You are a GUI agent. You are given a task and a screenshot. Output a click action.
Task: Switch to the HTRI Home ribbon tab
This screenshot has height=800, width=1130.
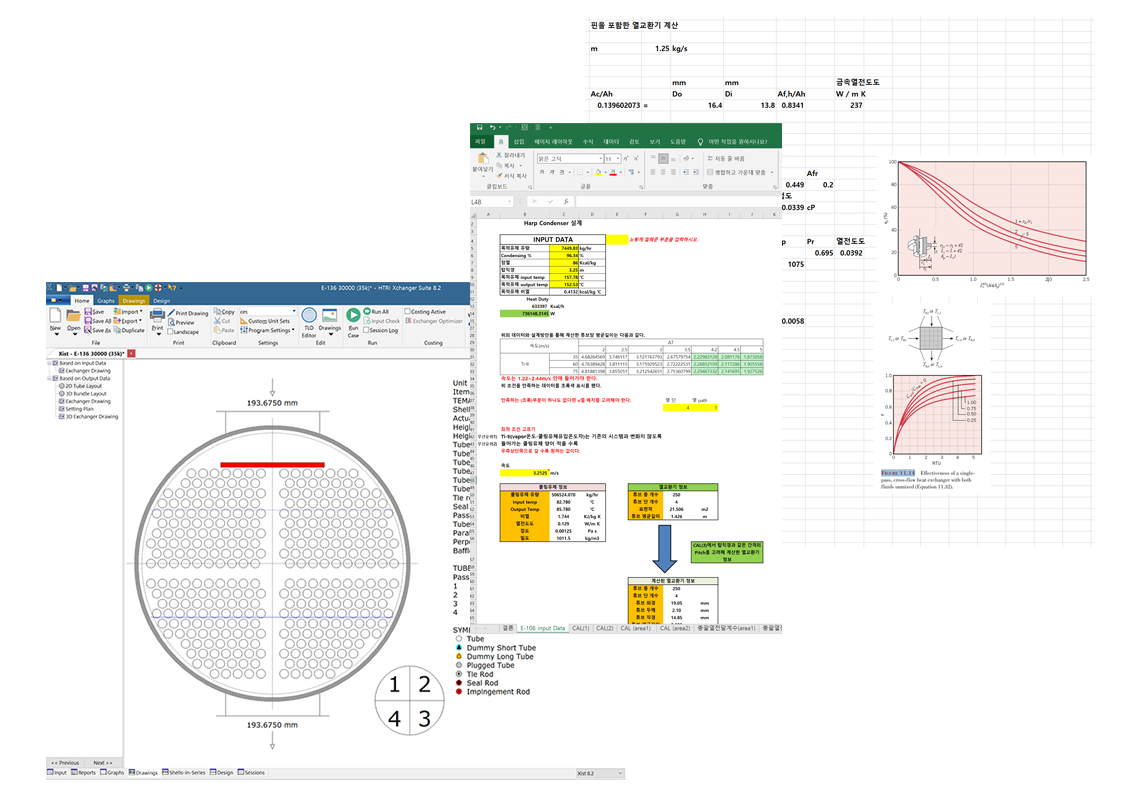[x=82, y=301]
